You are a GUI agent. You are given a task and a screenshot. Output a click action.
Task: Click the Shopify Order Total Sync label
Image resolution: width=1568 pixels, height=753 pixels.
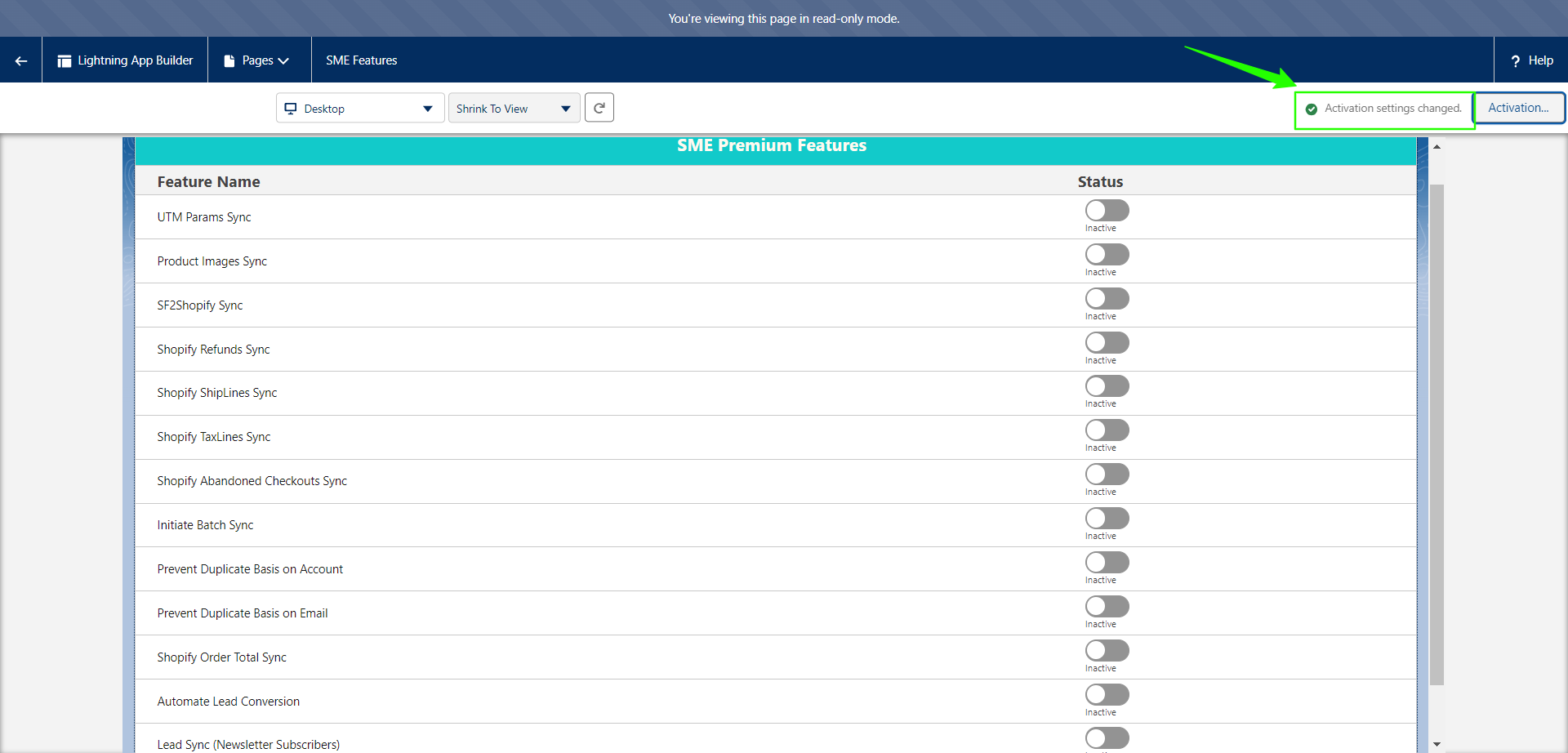222,657
